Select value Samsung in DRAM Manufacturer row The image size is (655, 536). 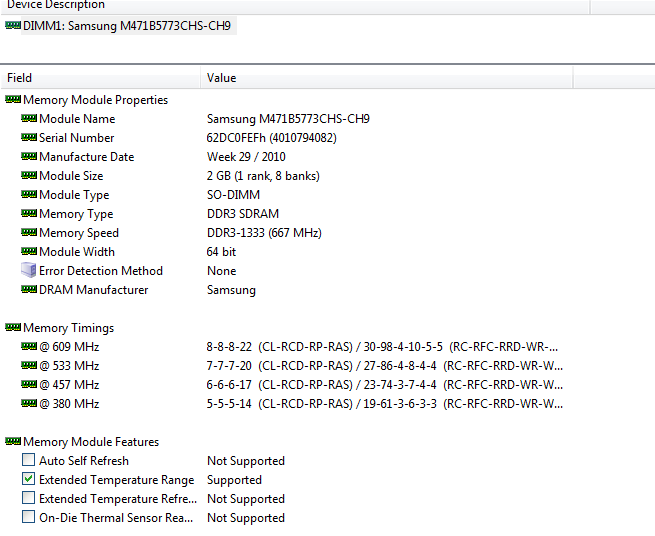tap(231, 290)
